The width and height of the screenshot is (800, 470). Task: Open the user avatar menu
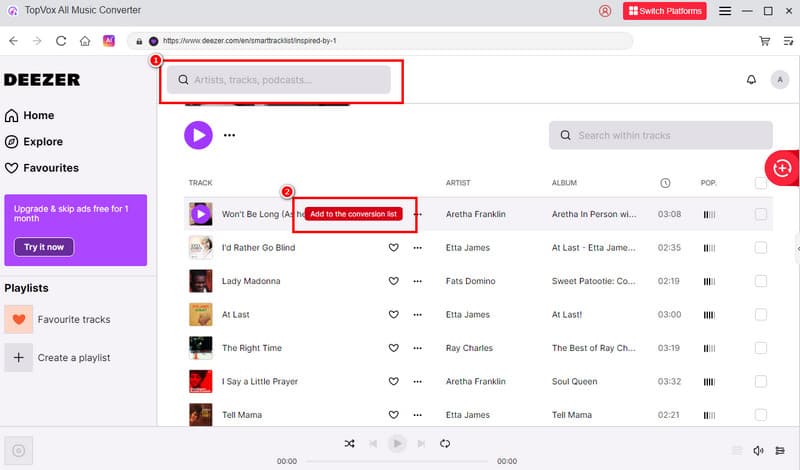[x=780, y=80]
